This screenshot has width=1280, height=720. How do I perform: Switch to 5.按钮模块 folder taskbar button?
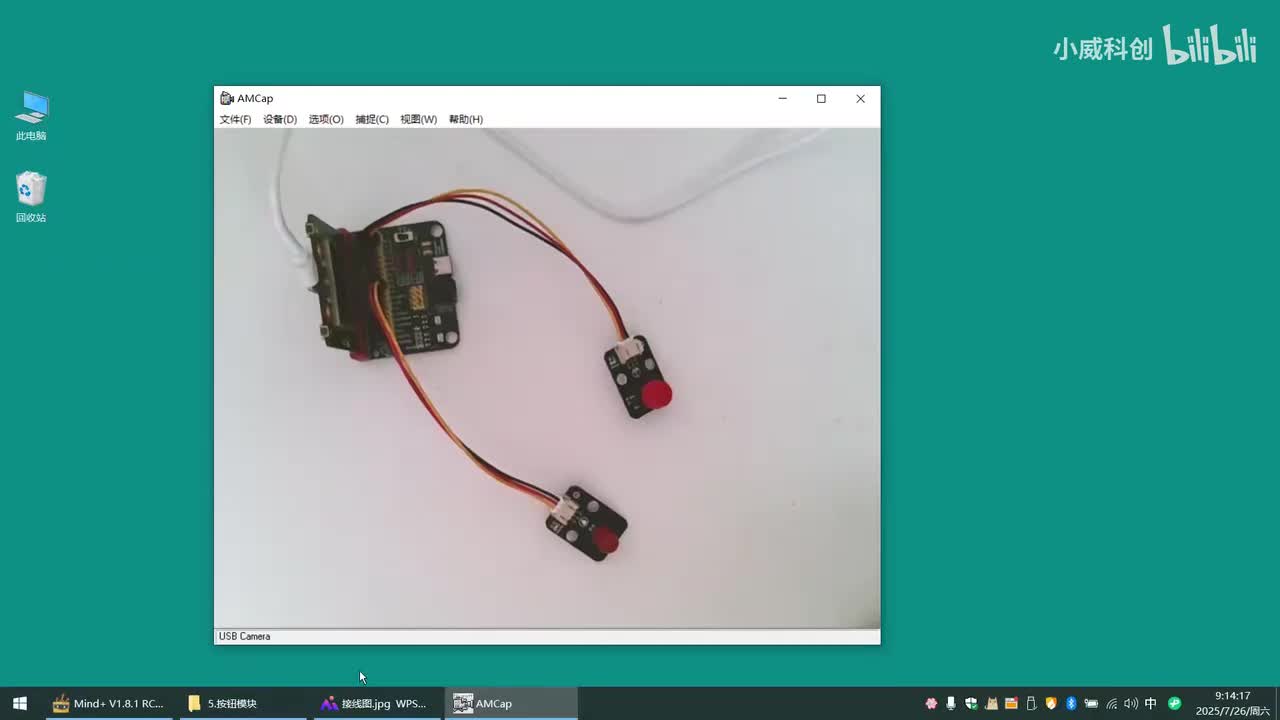click(243, 703)
